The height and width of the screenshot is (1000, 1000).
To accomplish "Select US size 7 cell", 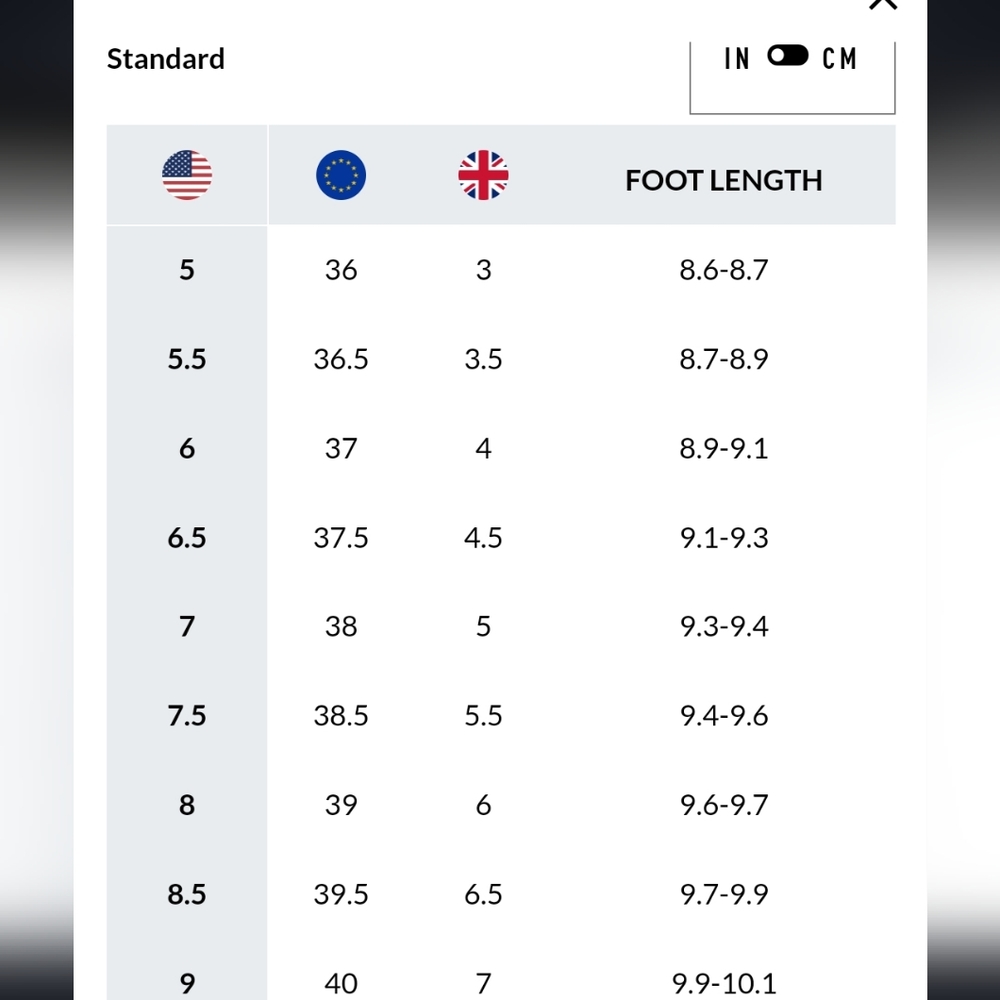I will pos(187,627).
